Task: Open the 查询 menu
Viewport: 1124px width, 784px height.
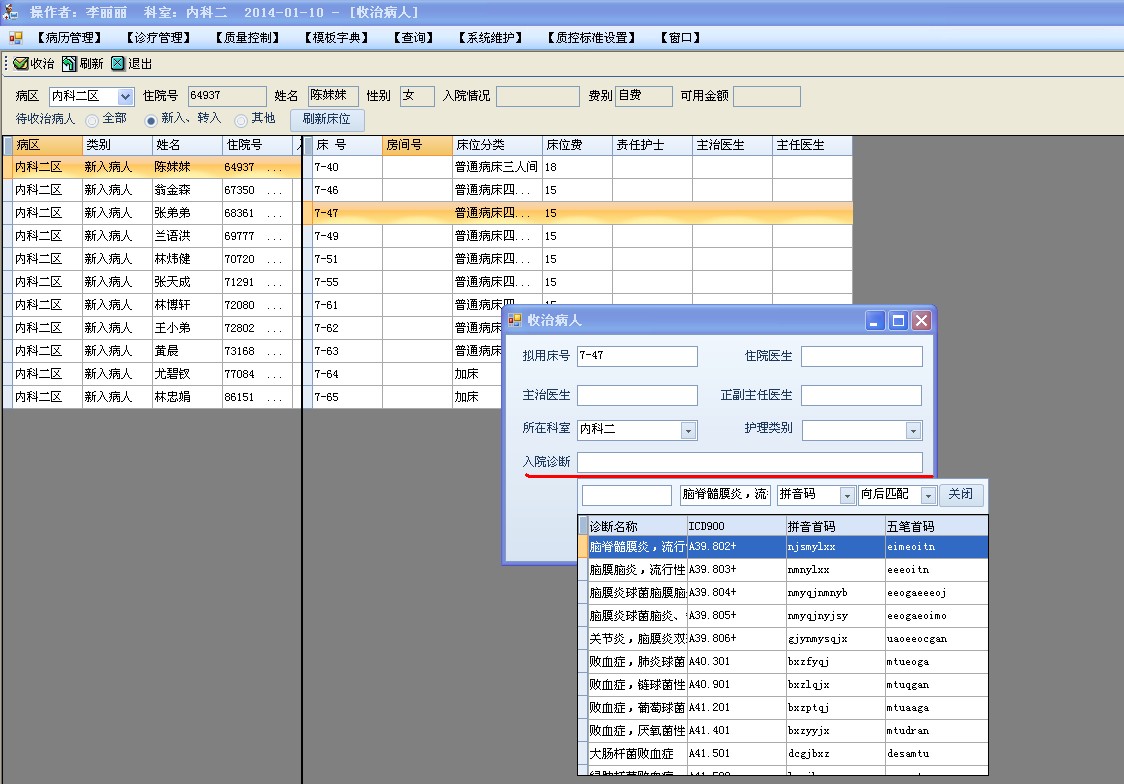Action: coord(414,37)
